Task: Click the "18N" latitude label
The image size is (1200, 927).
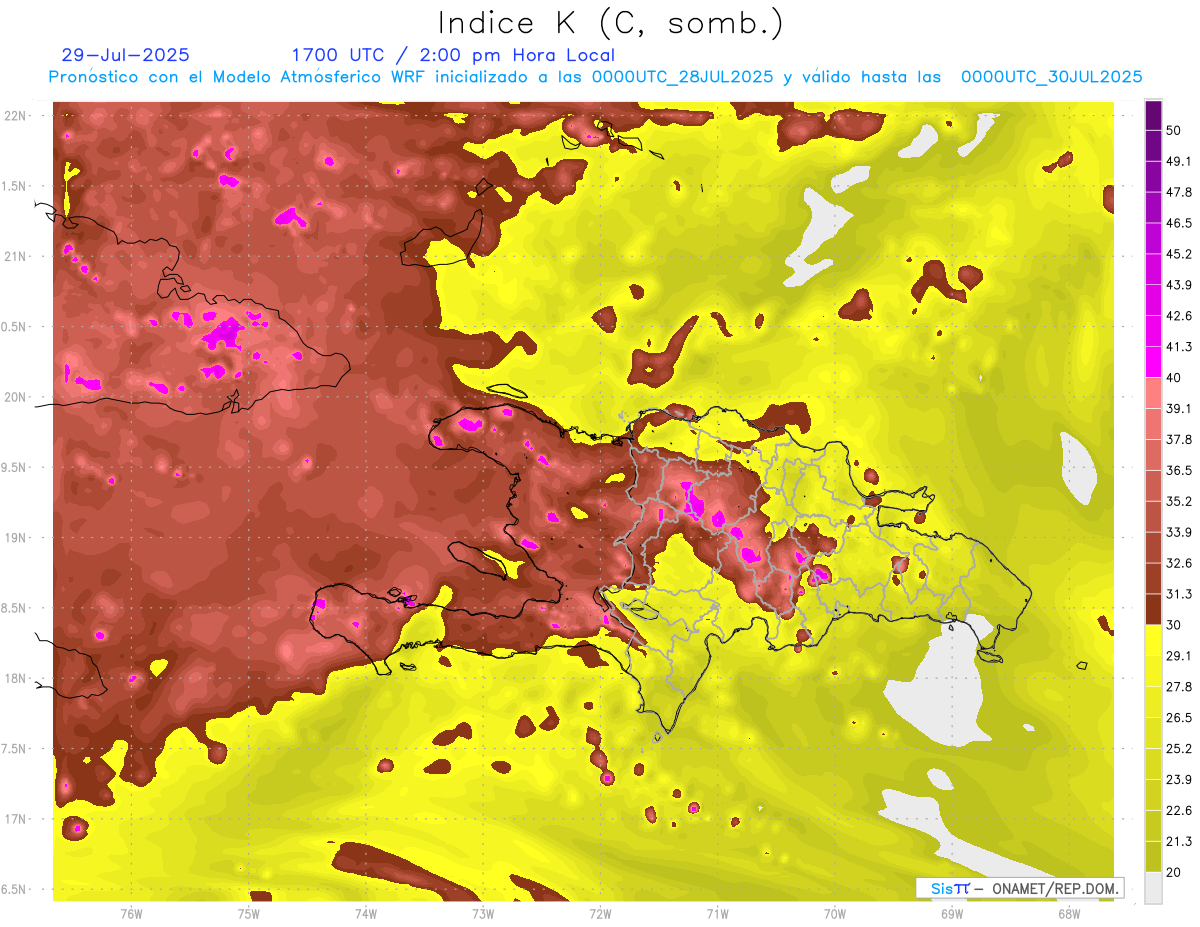Action: pyautogui.click(x=15, y=679)
